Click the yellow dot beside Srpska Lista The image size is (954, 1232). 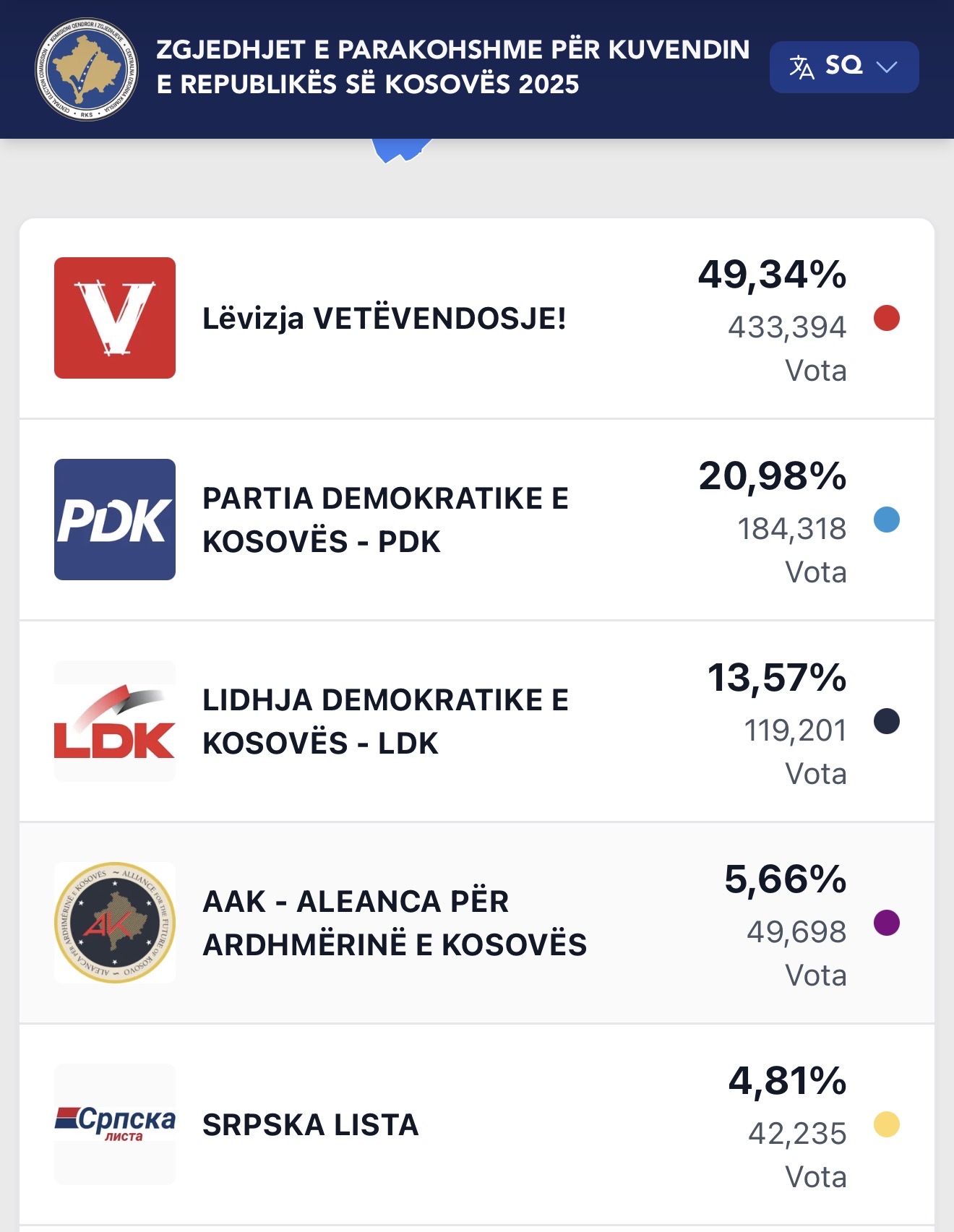tap(887, 1124)
